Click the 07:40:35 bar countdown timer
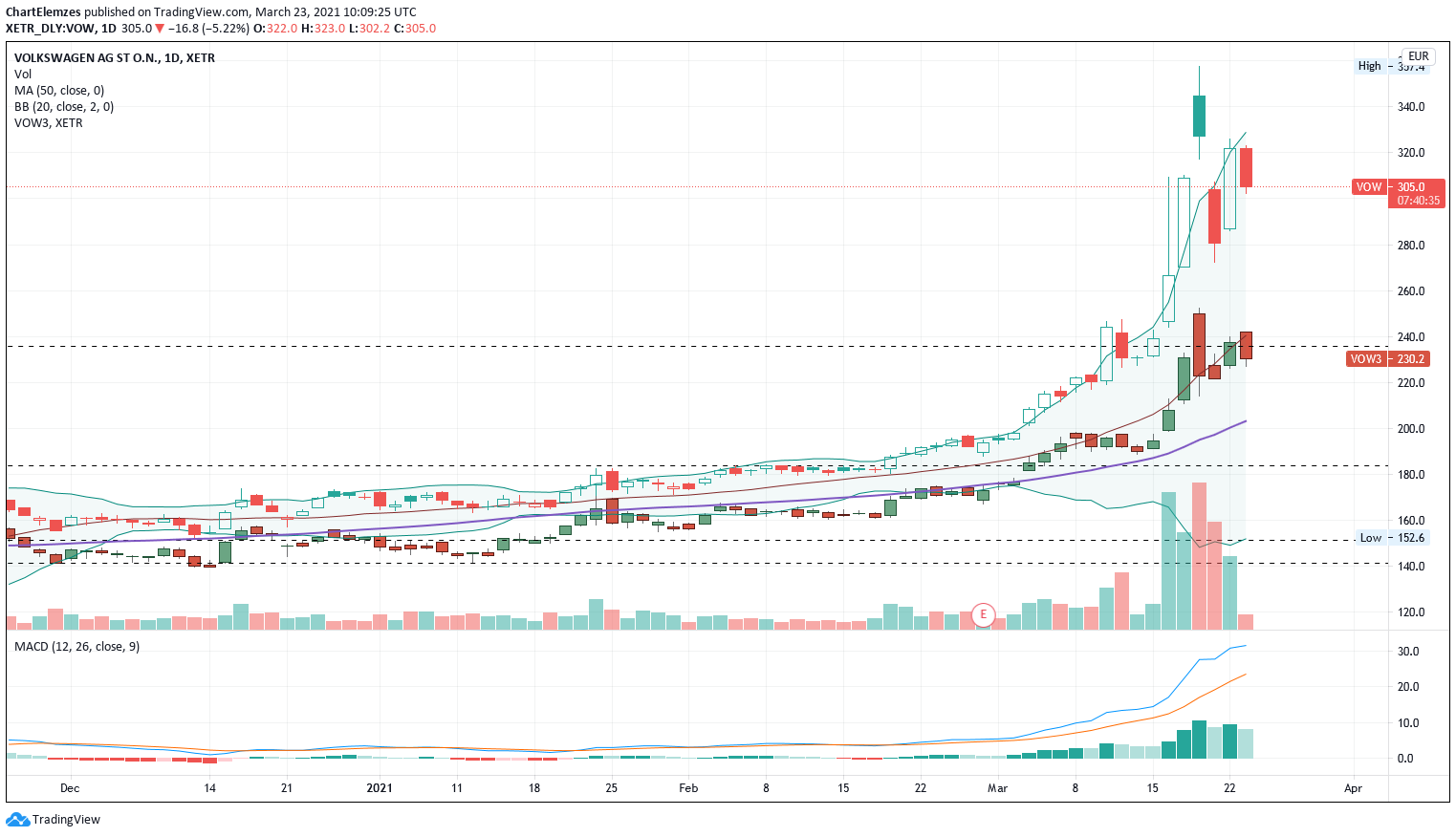Viewport: 1456px width, 837px height. coord(1419,201)
